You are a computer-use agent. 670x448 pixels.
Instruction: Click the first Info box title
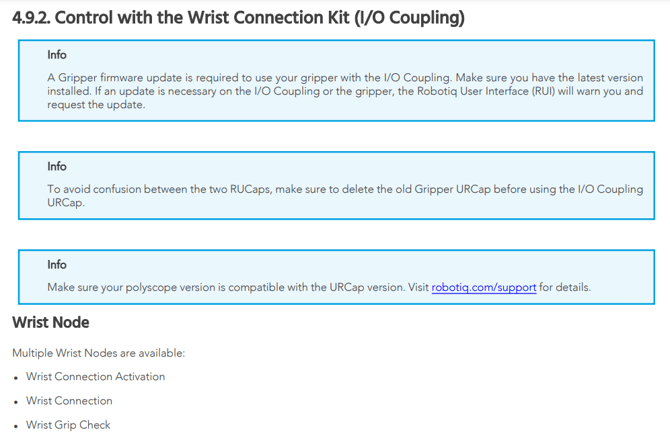click(57, 55)
